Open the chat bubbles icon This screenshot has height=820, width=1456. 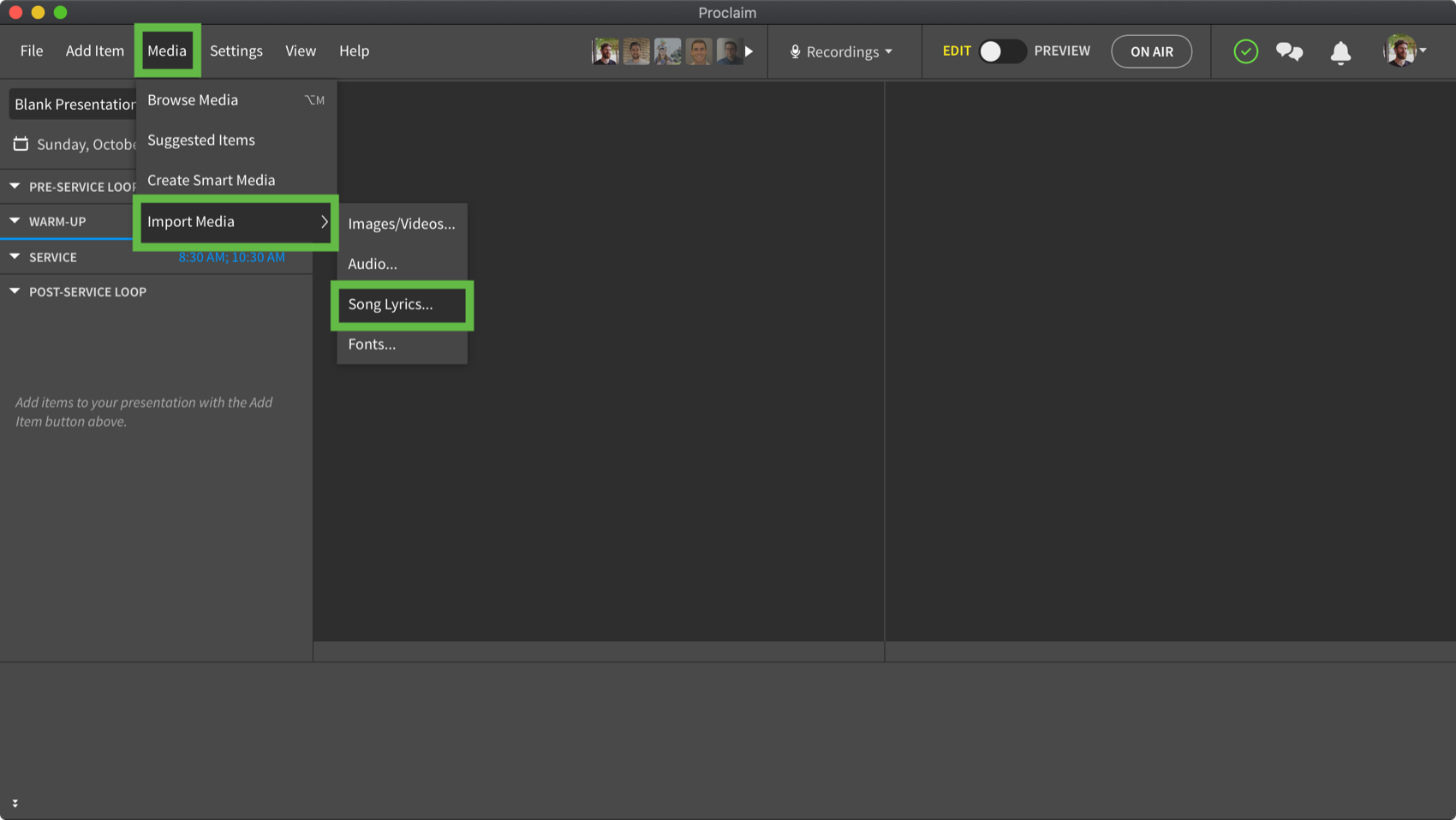[1289, 51]
